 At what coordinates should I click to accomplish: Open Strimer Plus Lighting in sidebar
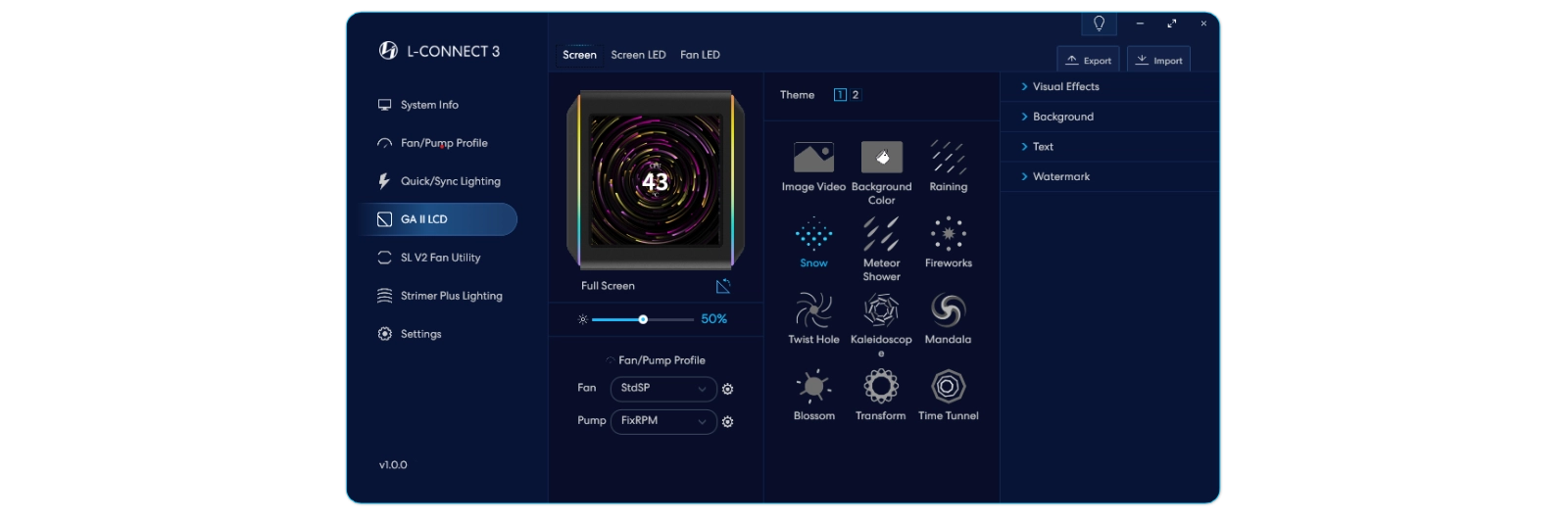pyautogui.click(x=451, y=296)
